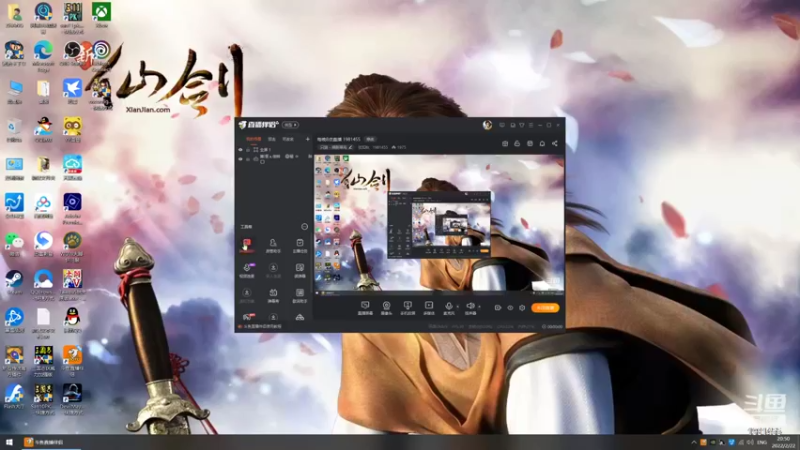
Task: Click the record video icon near gear
Action: (497, 308)
